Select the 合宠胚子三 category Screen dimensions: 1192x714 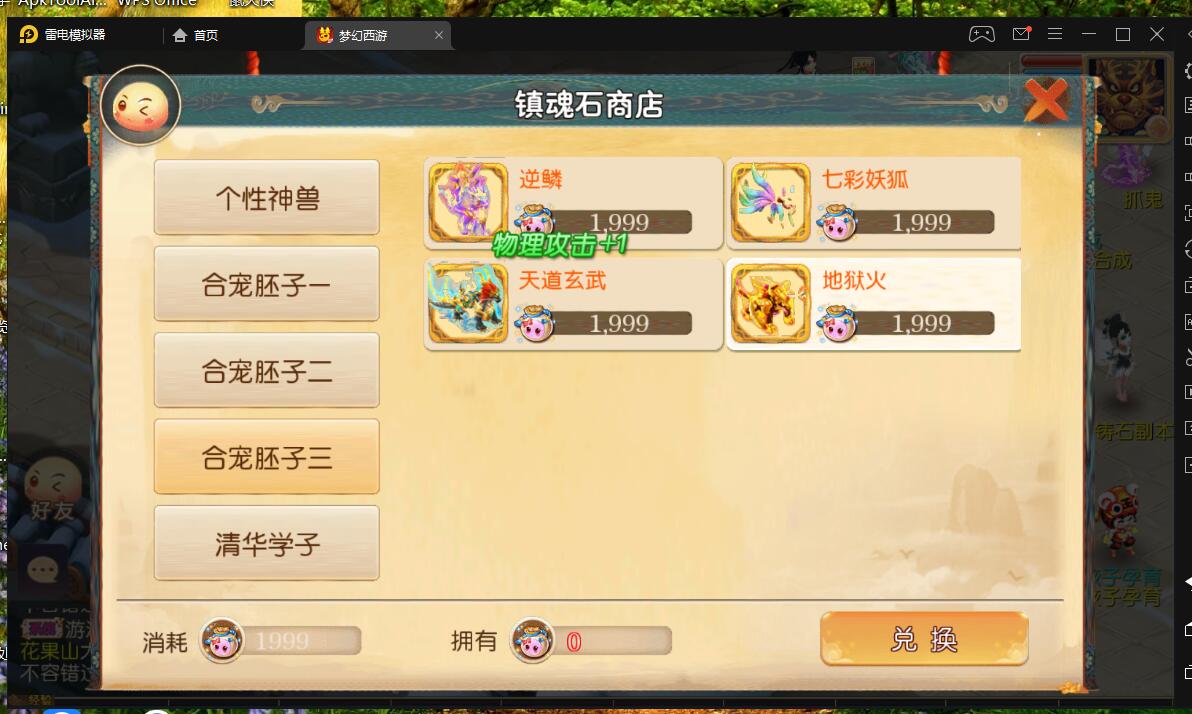coord(267,457)
